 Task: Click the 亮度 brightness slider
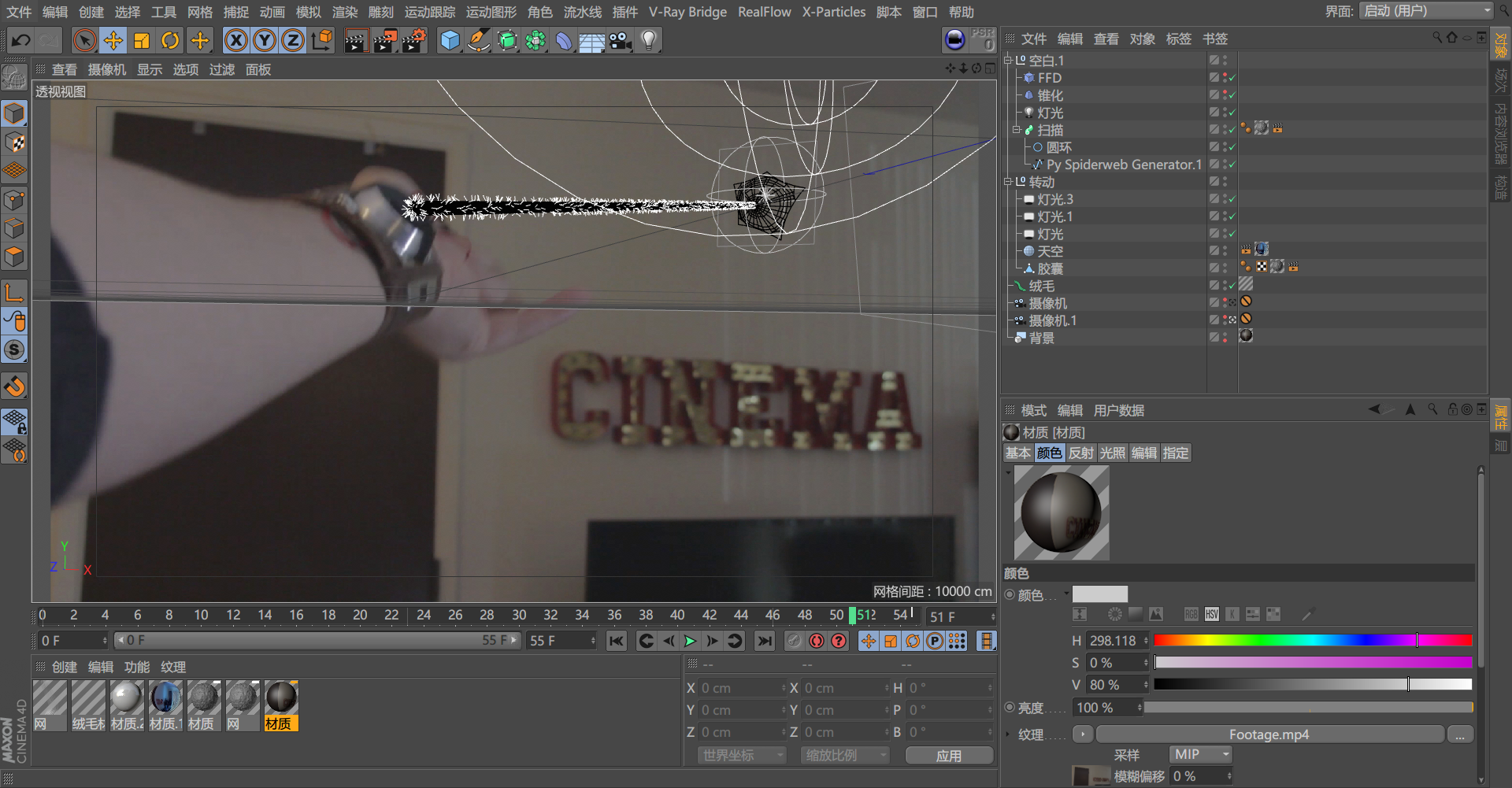[x=1308, y=708]
